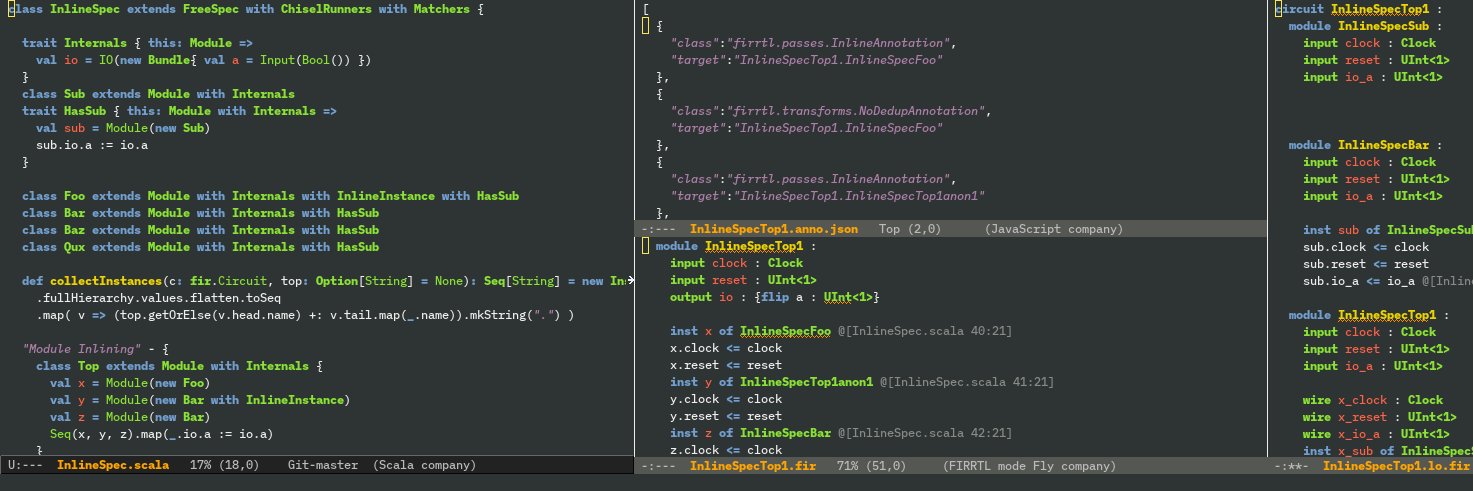Click 'val y = Module(new Bar with InlineInstance)'
Image resolution: width=1473 pixels, height=491 pixels.
click(200, 400)
